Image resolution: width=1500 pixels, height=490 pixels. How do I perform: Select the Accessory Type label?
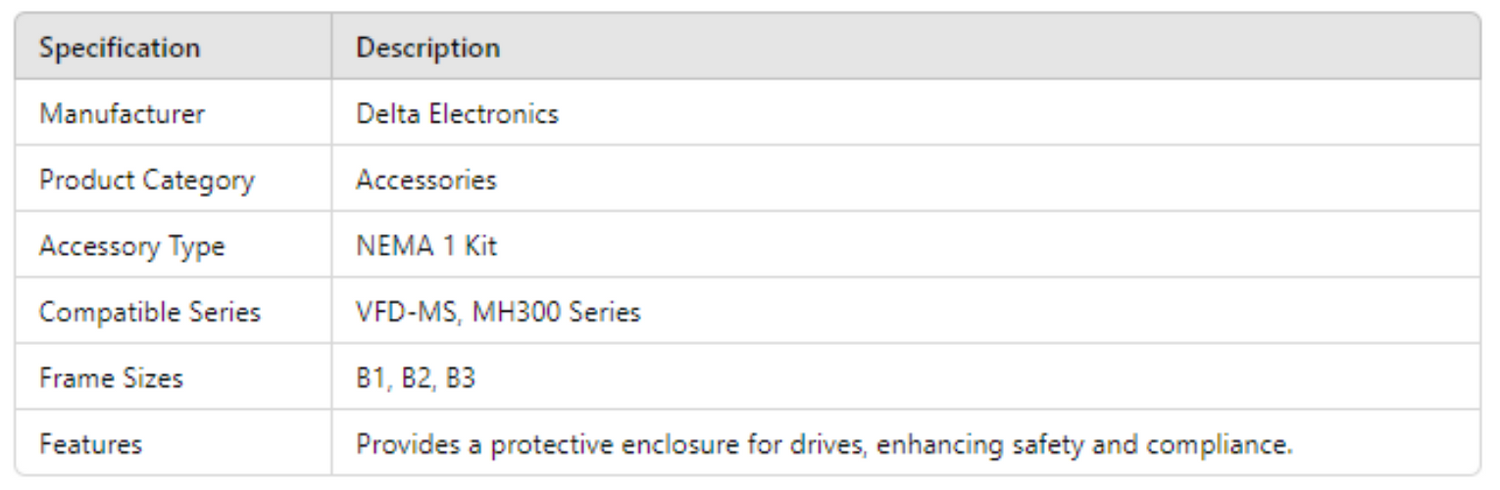coord(132,246)
